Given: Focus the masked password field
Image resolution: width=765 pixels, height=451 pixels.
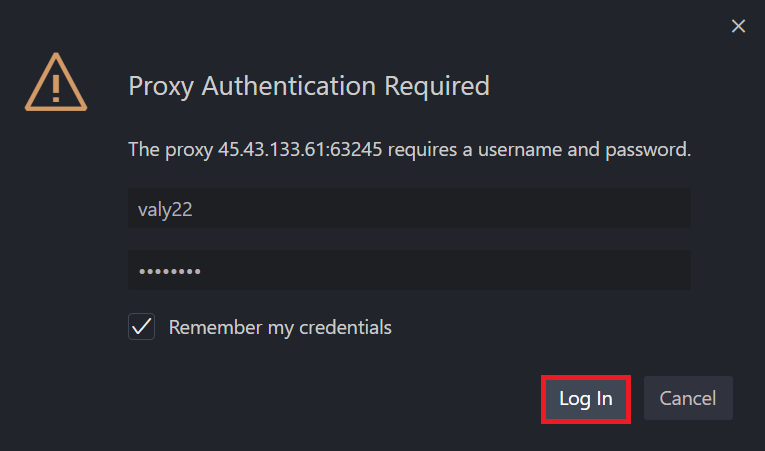Looking at the screenshot, I should [x=409, y=270].
